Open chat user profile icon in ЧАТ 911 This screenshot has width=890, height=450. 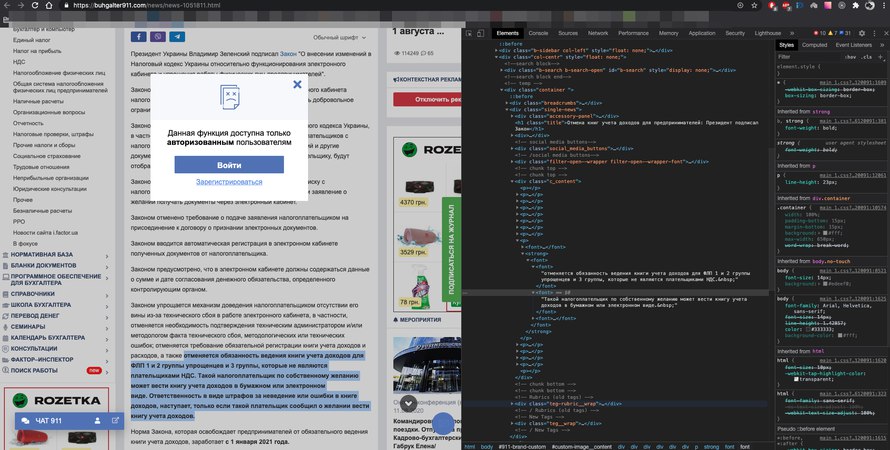[98, 420]
